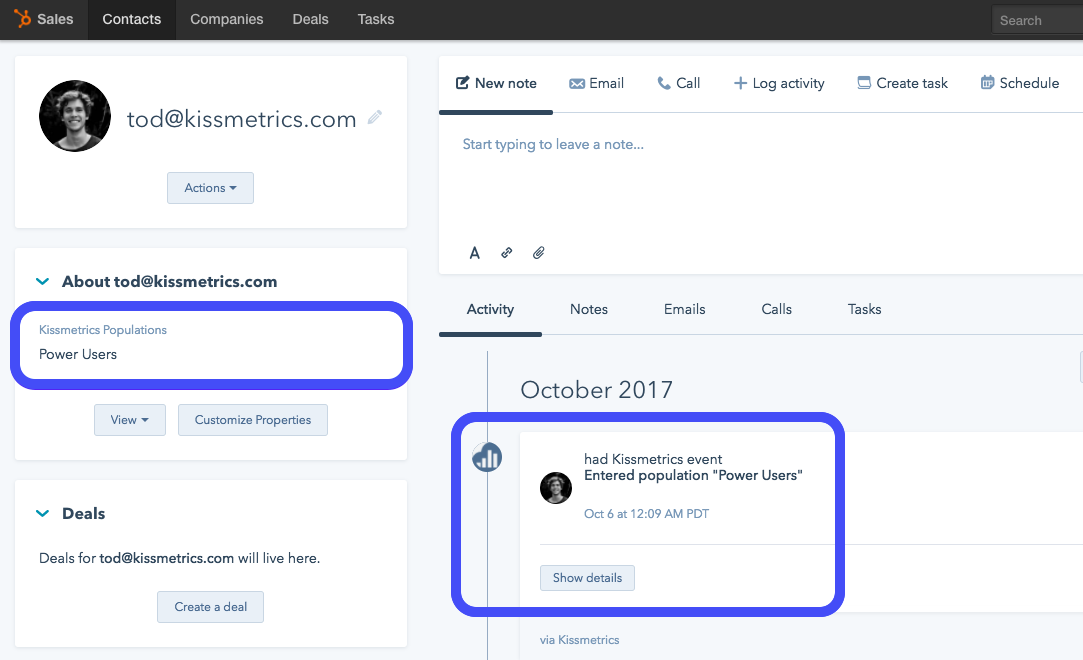Open the Schedule tab
The height and width of the screenshot is (660, 1083).
1019,84
